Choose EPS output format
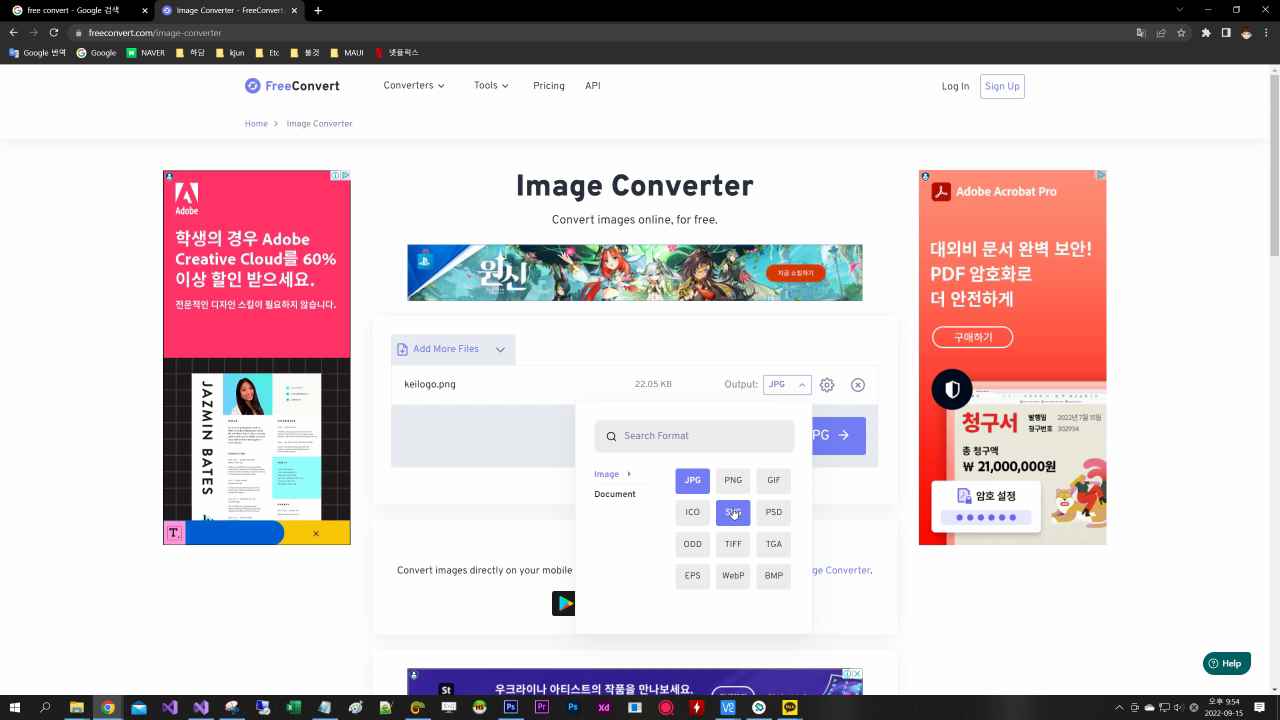This screenshot has height=720, width=1280. [x=692, y=576]
